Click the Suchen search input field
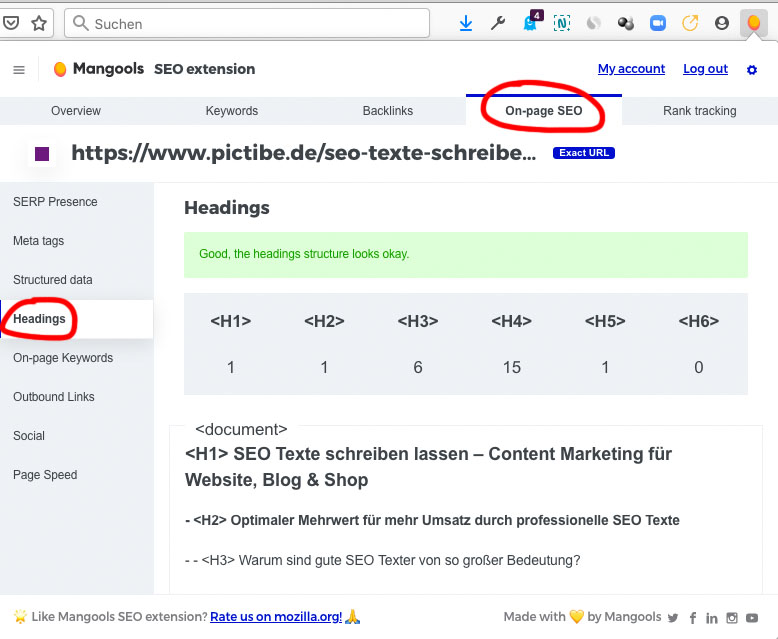Image resolution: width=778 pixels, height=639 pixels. click(x=247, y=23)
